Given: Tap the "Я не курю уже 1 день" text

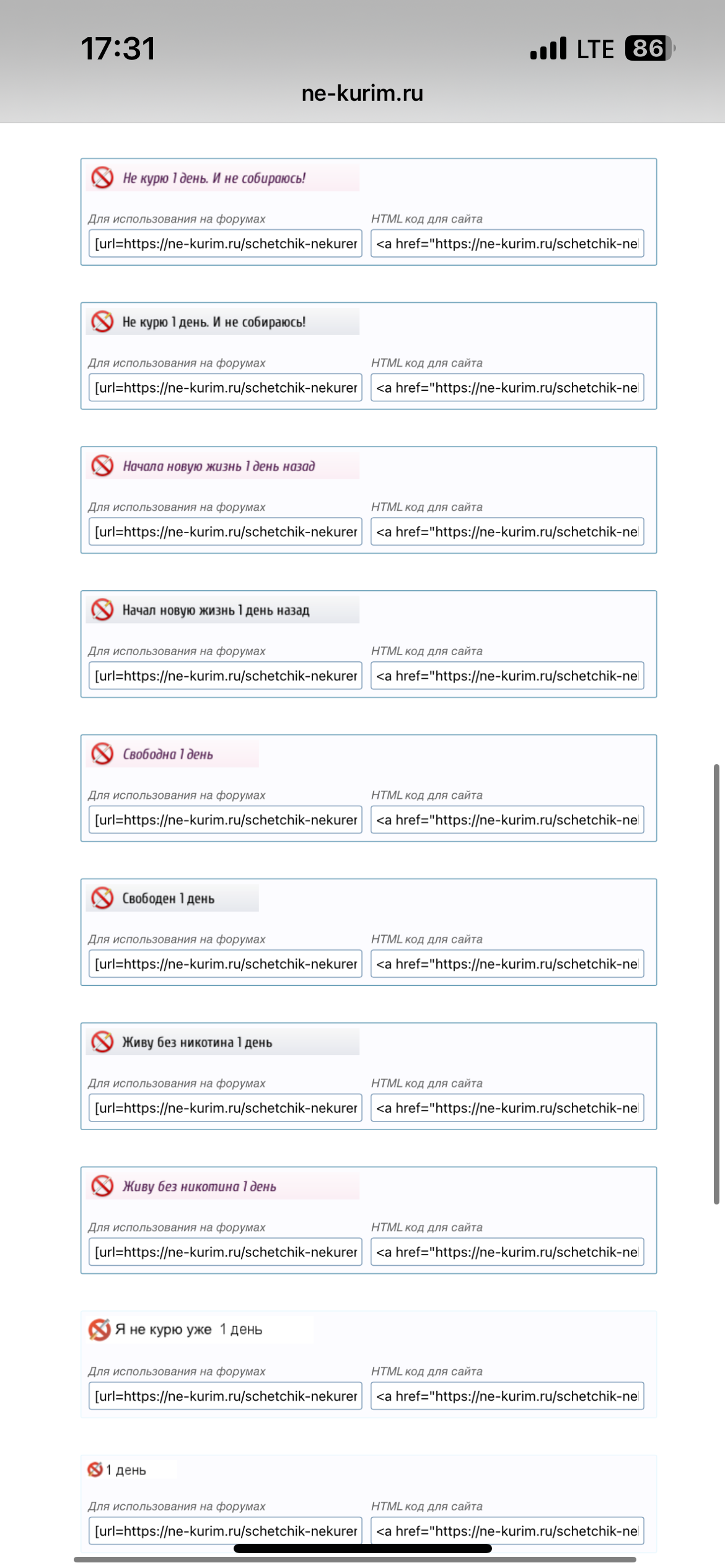Looking at the screenshot, I should point(189,1330).
